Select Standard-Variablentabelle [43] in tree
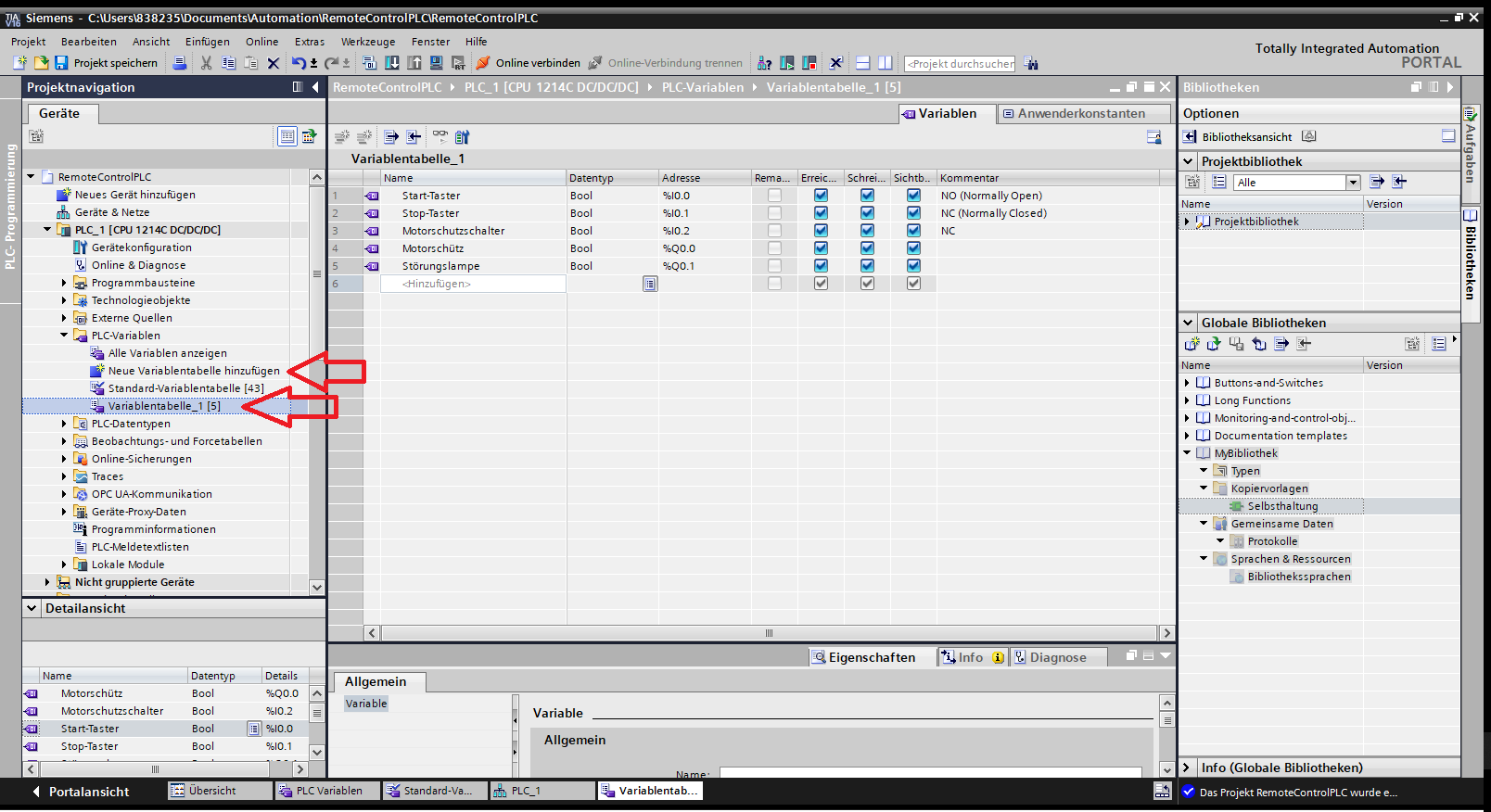 coord(185,388)
